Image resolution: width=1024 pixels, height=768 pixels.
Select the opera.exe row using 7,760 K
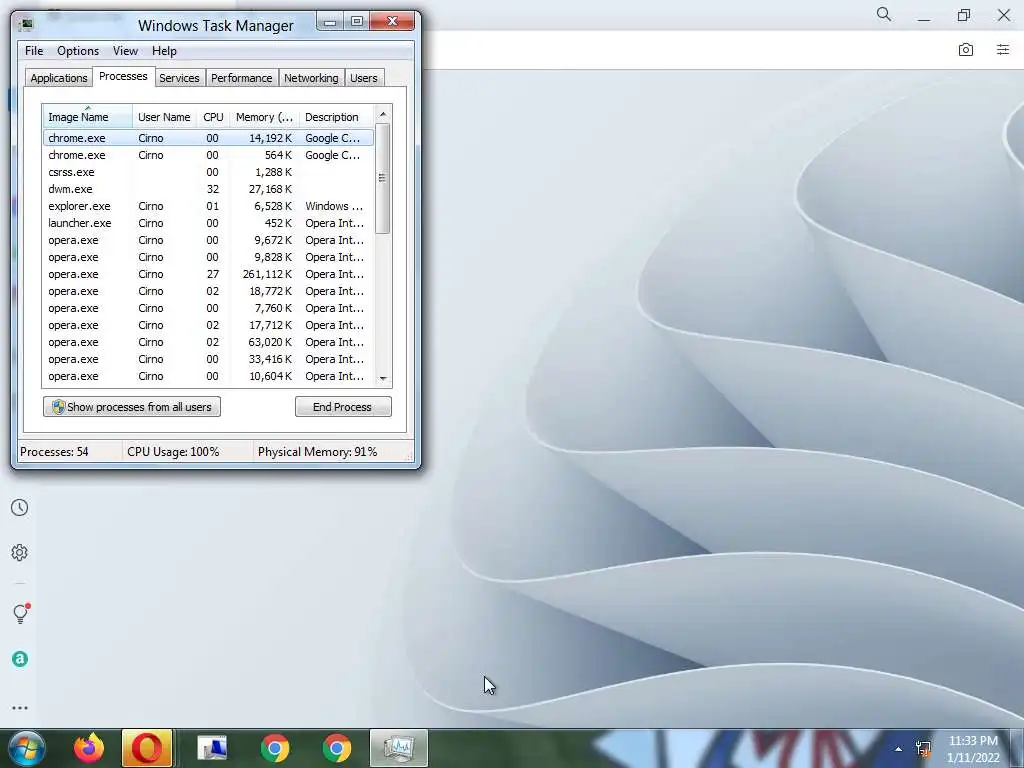[x=208, y=308]
